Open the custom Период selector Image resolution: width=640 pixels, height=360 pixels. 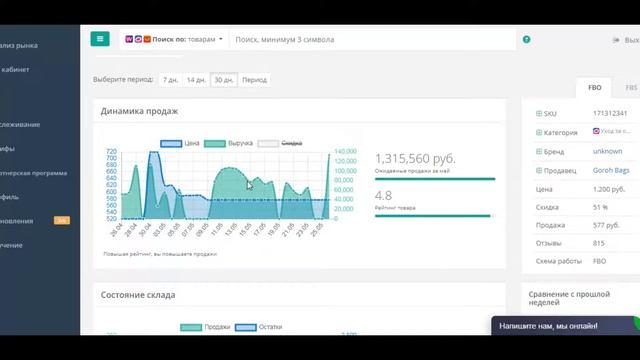point(254,80)
